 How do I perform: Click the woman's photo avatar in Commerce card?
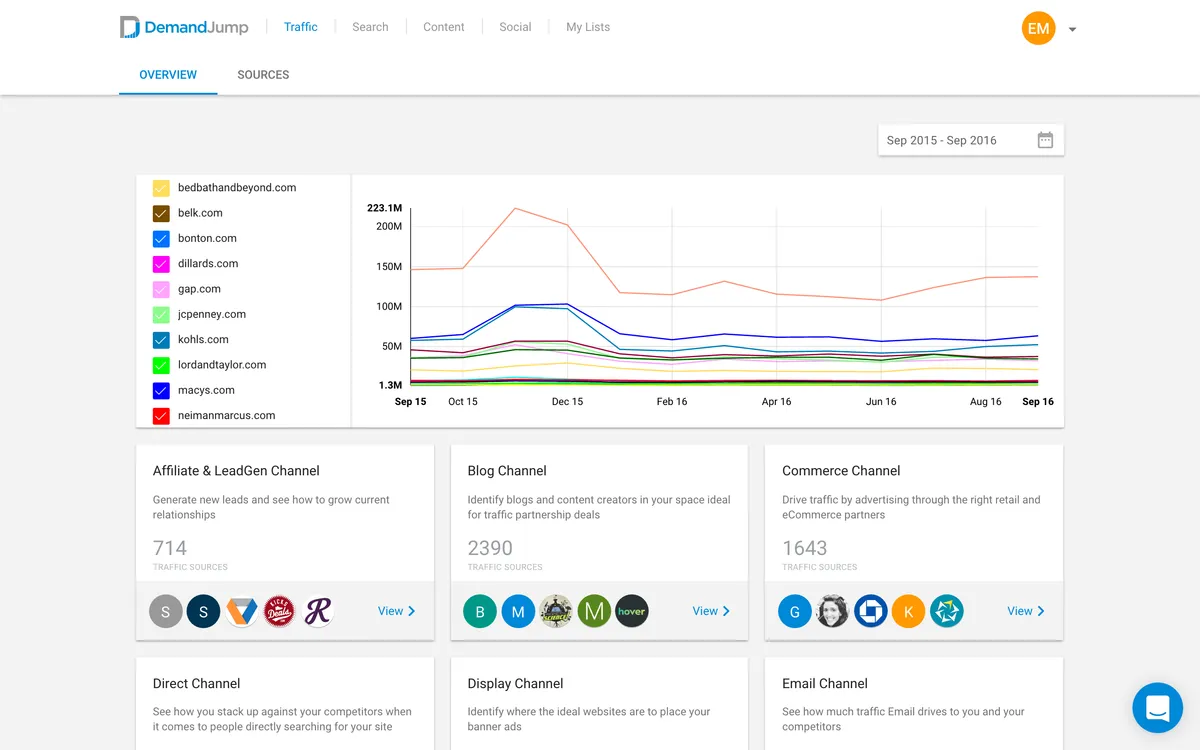(833, 611)
